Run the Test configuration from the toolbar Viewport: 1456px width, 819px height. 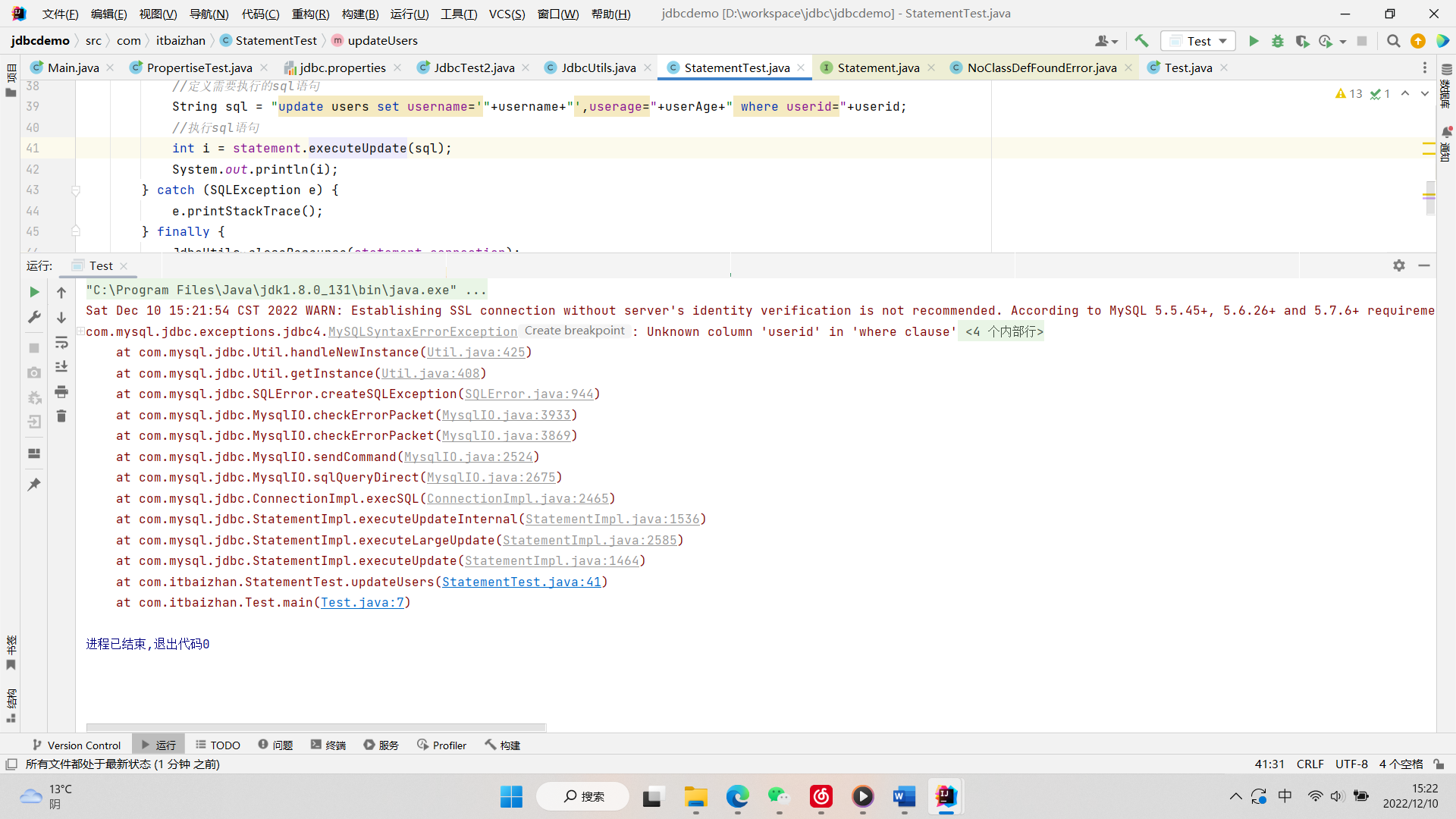click(x=1254, y=41)
